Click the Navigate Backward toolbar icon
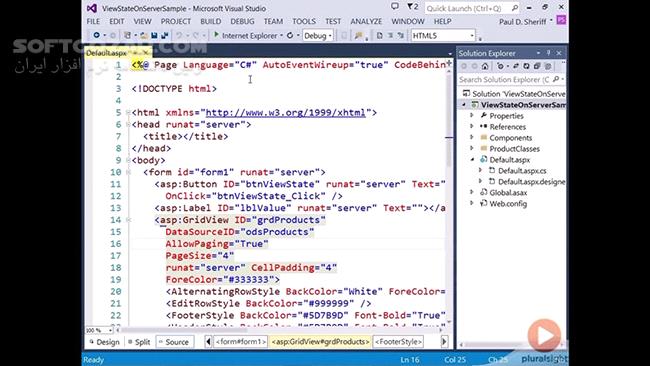This screenshot has width=650, height=366. [x=97, y=36]
